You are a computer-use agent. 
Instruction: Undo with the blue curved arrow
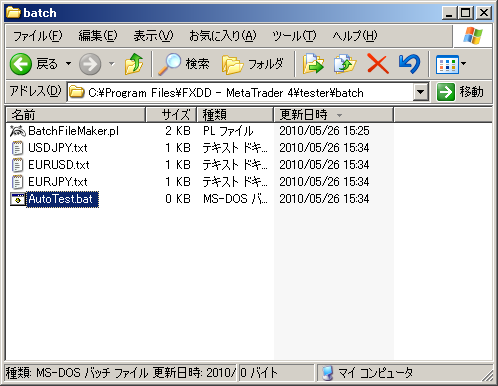click(x=409, y=64)
